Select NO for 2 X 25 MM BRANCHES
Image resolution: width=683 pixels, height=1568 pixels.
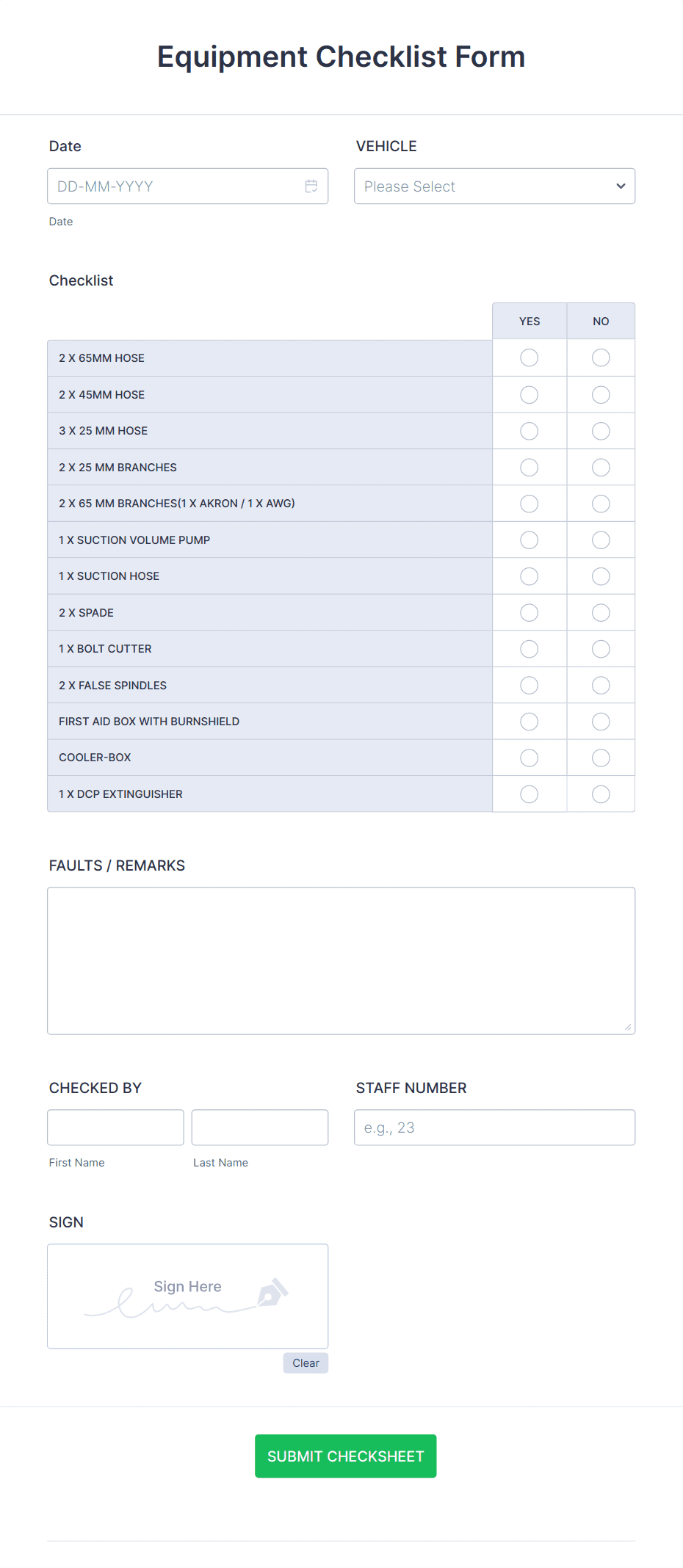point(600,467)
